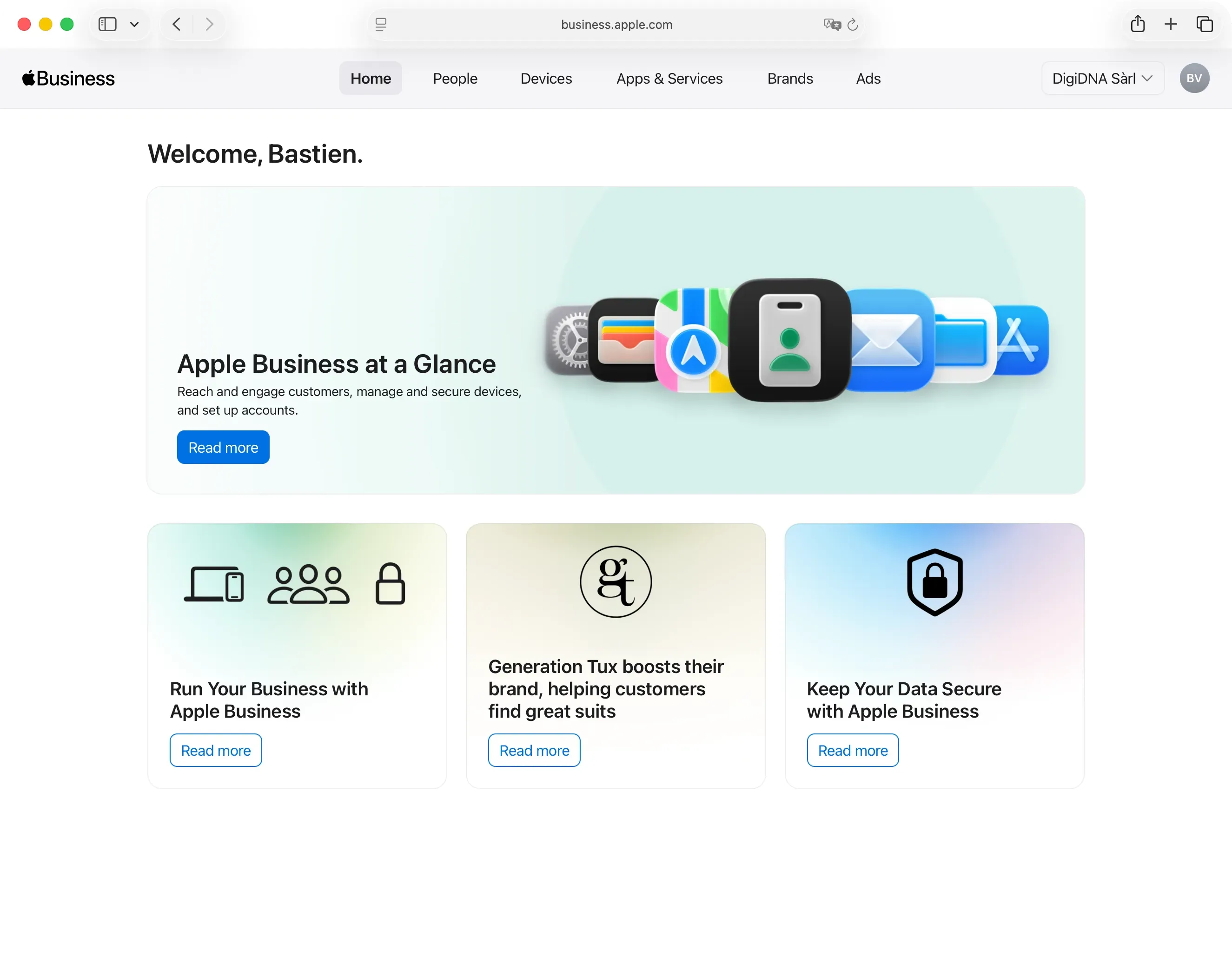Image resolution: width=1232 pixels, height=977 pixels.
Task: Toggle the Safari sidebar icon
Action: click(107, 24)
